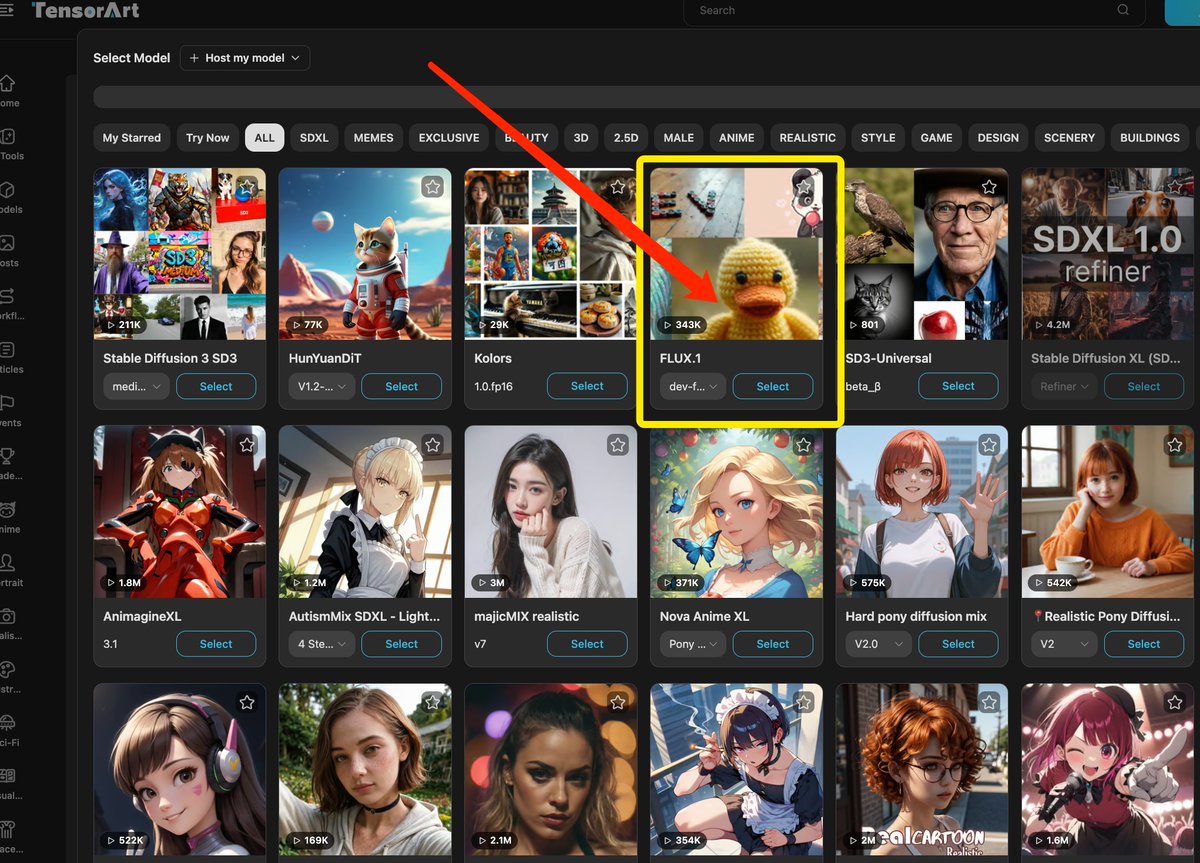The image size is (1200, 863).
Task: Click Select for Realistic Pony Diffusion
Action: click(1144, 644)
